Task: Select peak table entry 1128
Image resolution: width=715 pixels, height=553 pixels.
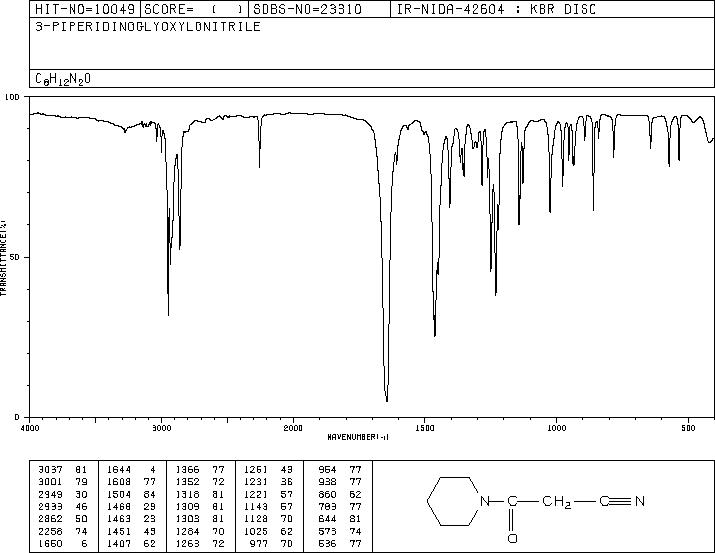Action: (x=268, y=519)
